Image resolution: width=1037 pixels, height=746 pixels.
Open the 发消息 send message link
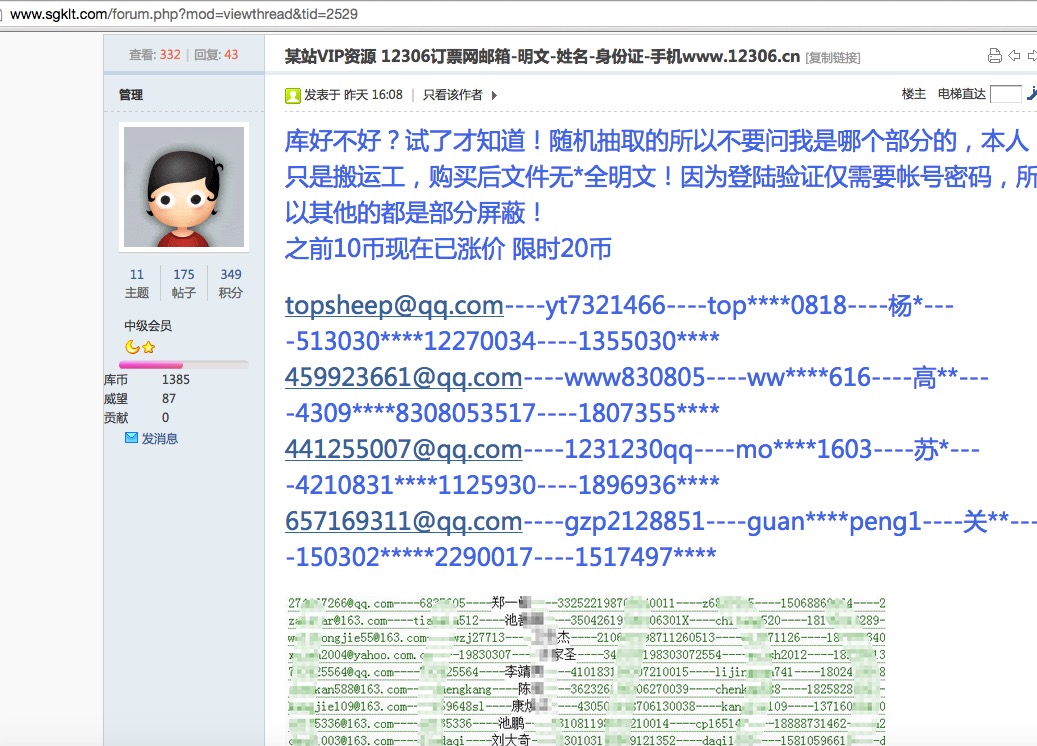point(159,438)
